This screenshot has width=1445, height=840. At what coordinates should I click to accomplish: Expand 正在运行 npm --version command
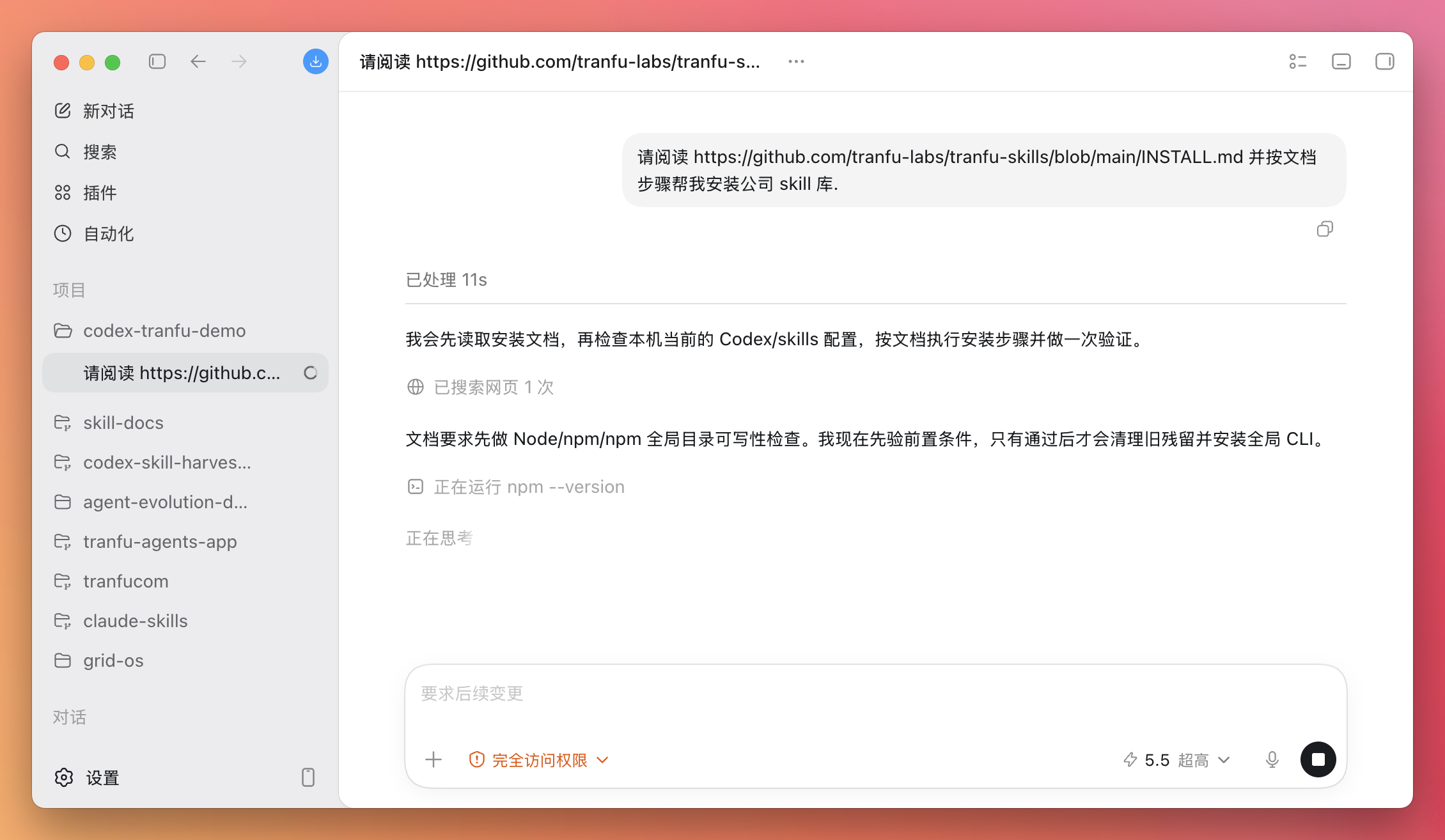pyautogui.click(x=529, y=487)
